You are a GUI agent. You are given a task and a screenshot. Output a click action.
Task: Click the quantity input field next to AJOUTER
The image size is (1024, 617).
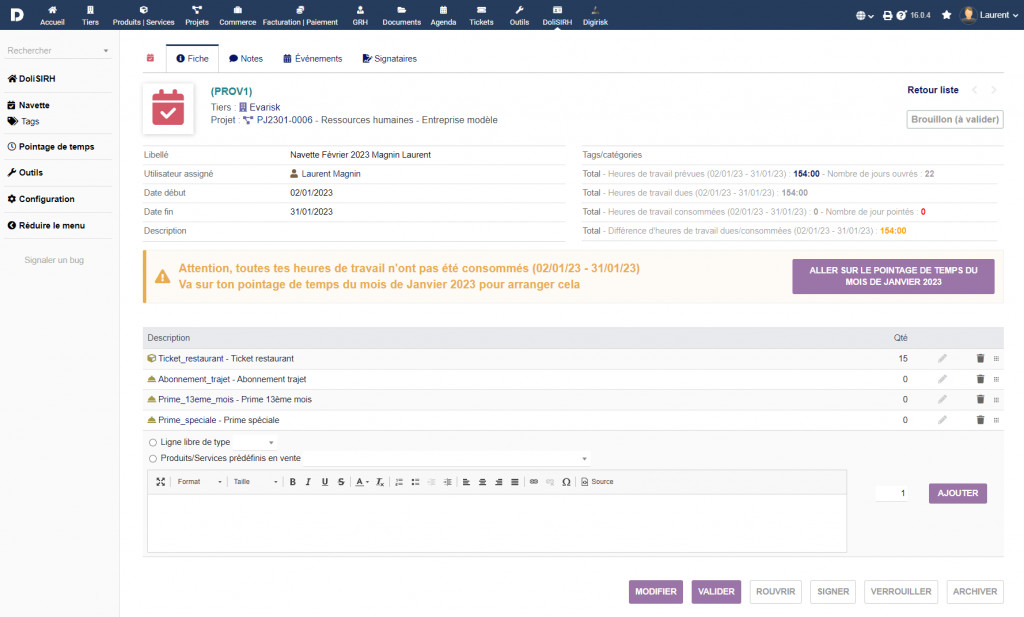[x=893, y=493]
